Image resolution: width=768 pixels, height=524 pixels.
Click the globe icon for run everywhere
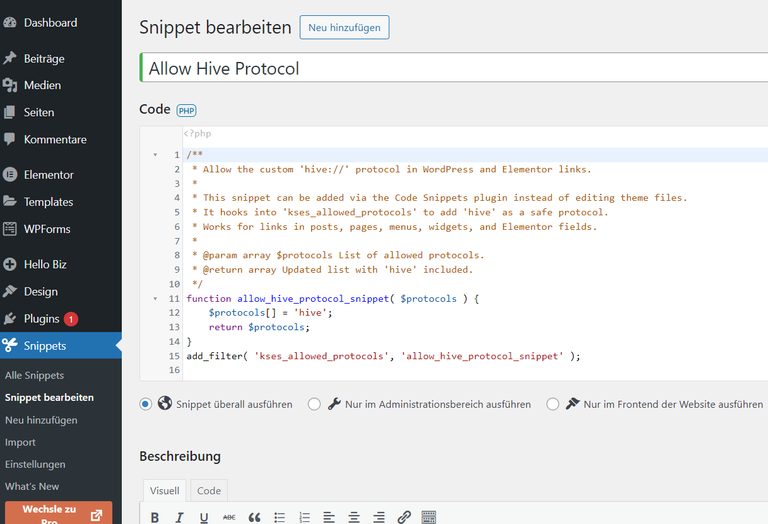pos(165,403)
